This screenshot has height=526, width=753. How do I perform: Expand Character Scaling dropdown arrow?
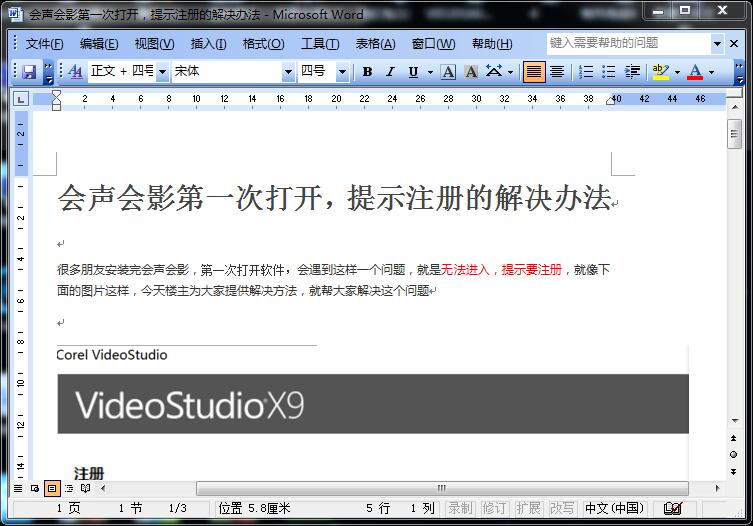point(510,73)
